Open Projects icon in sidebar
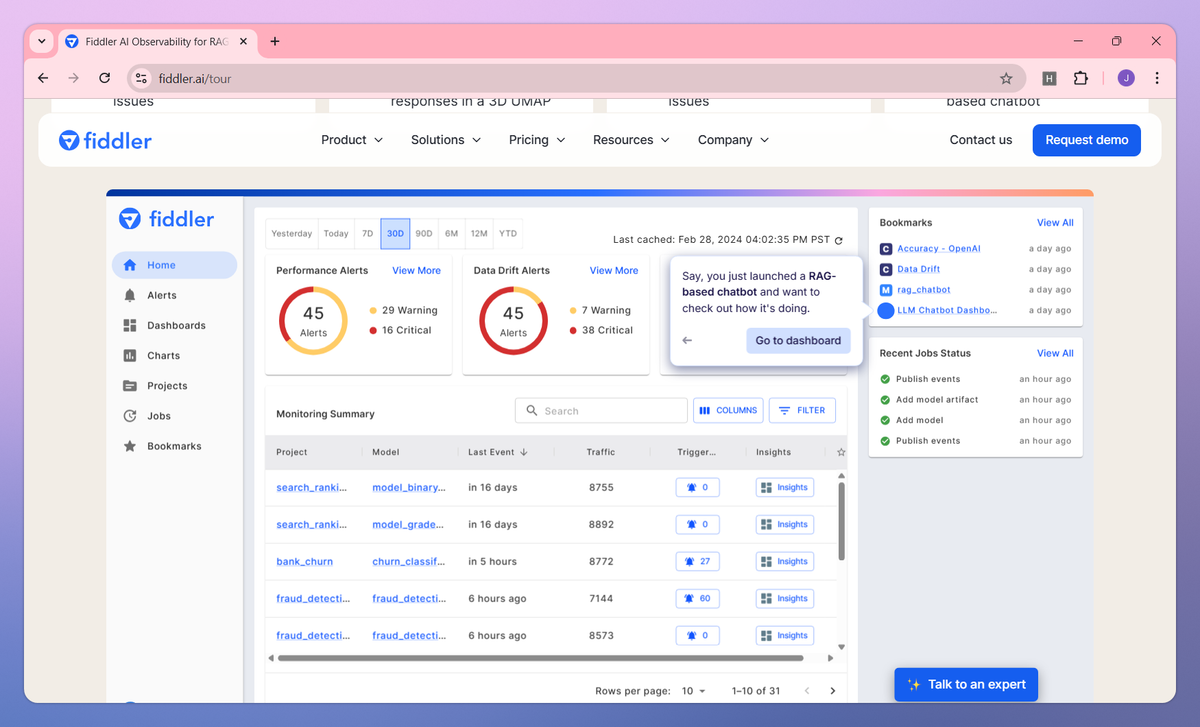The height and width of the screenshot is (727, 1200). tap(129, 385)
